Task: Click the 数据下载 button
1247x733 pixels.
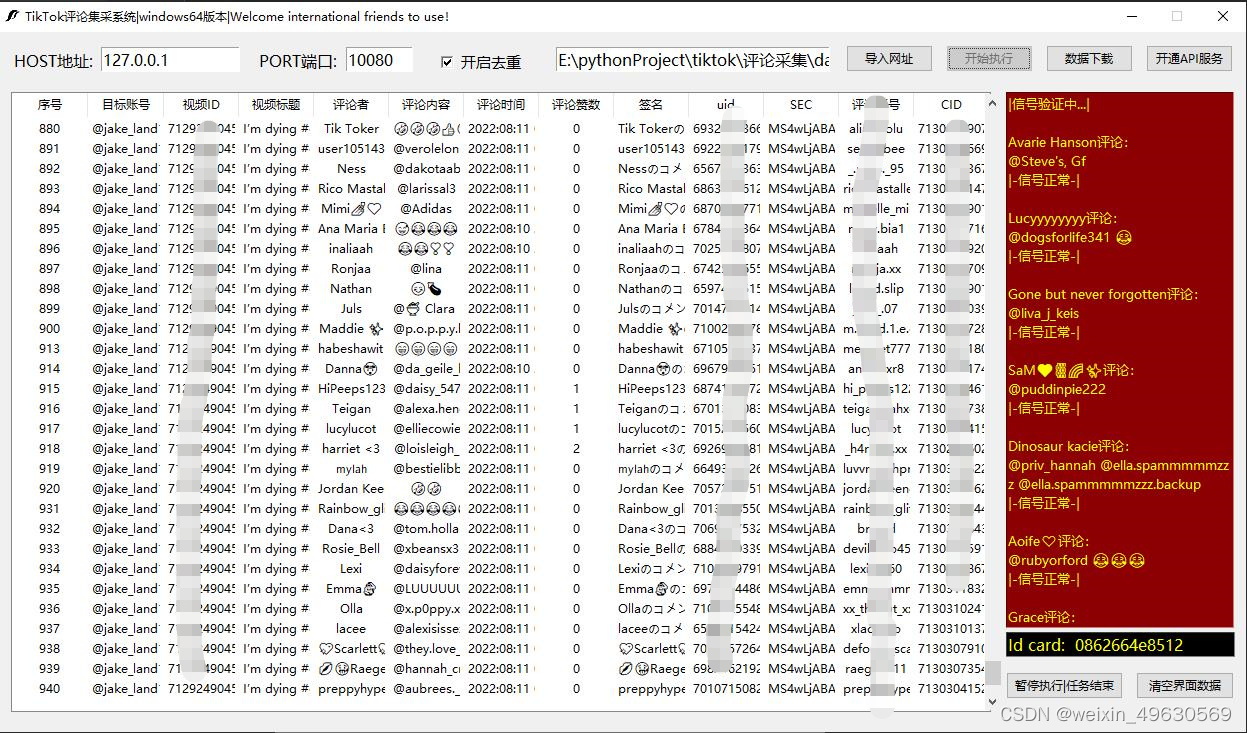Action: click(x=1089, y=59)
